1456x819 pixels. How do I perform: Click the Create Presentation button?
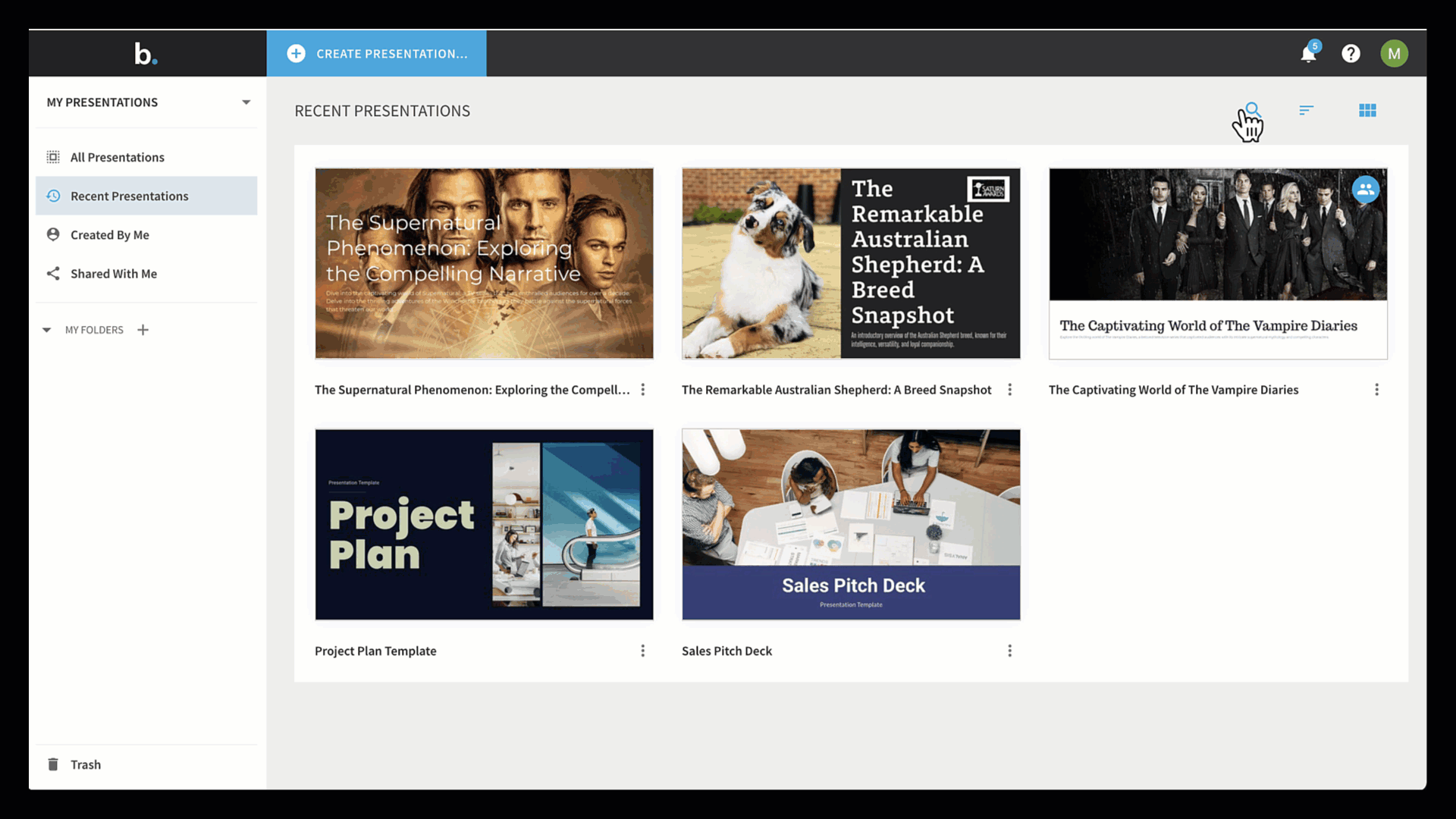pyautogui.click(x=376, y=53)
